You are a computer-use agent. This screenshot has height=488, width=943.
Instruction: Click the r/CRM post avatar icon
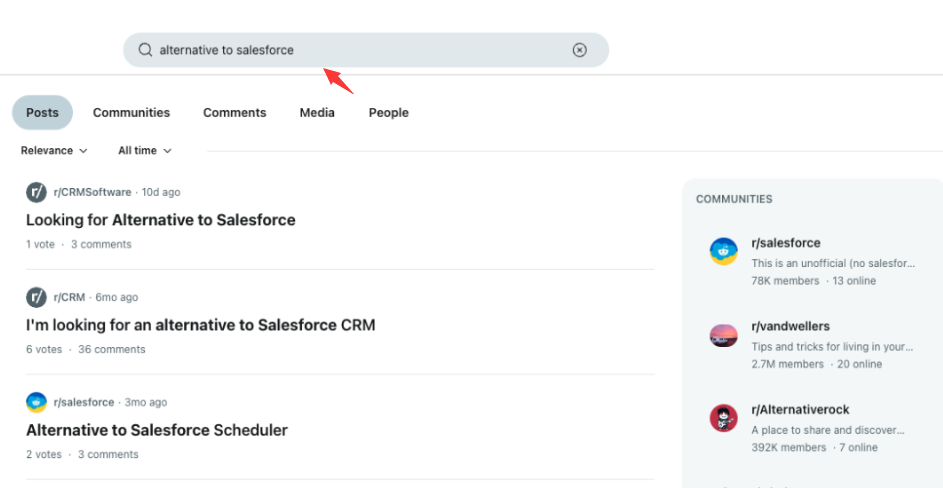(36, 297)
